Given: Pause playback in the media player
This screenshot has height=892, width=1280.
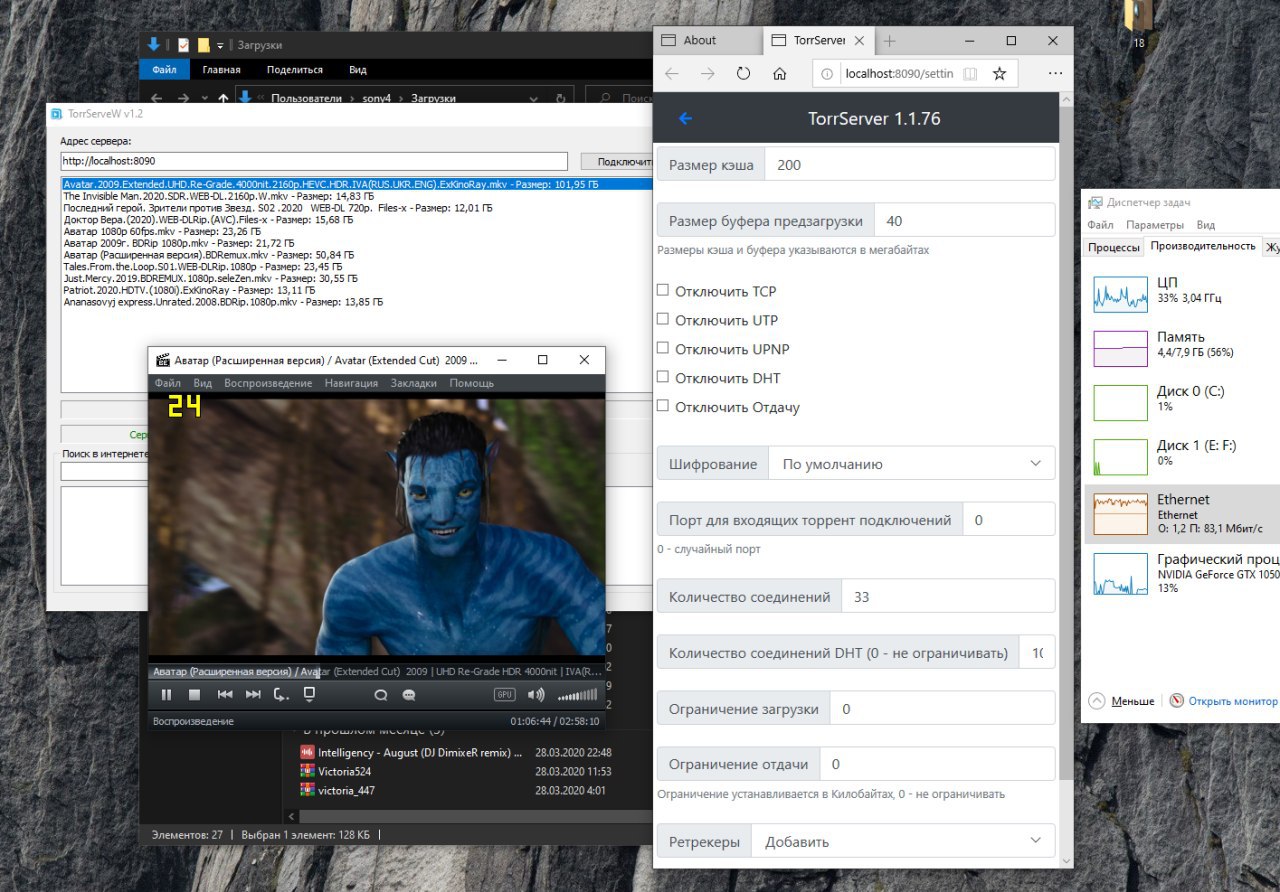Looking at the screenshot, I should tap(166, 695).
